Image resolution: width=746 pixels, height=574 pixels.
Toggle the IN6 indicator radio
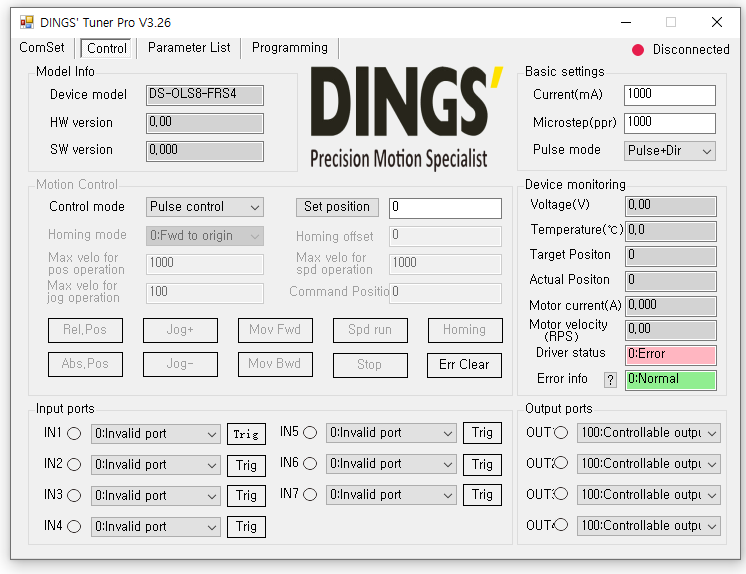310,464
